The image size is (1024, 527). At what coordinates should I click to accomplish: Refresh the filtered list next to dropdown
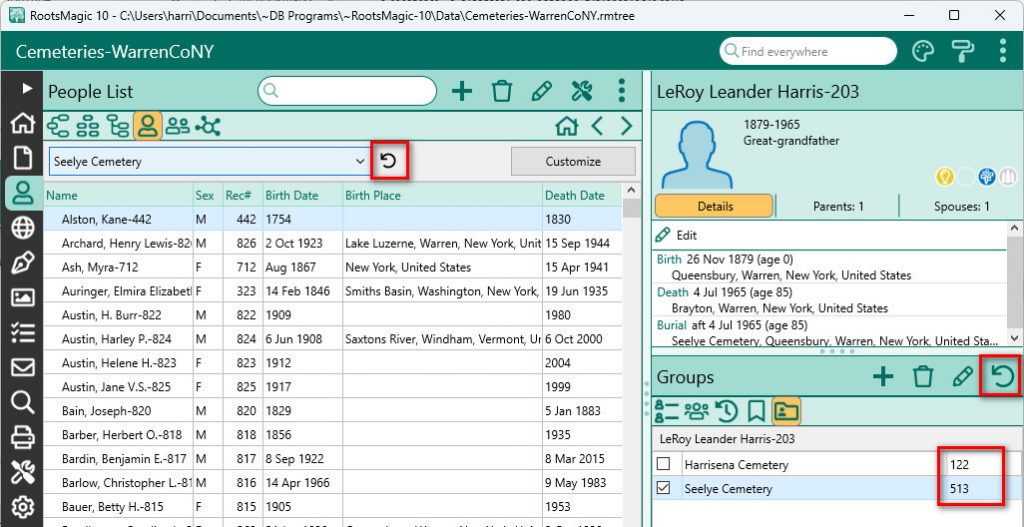tap(389, 161)
